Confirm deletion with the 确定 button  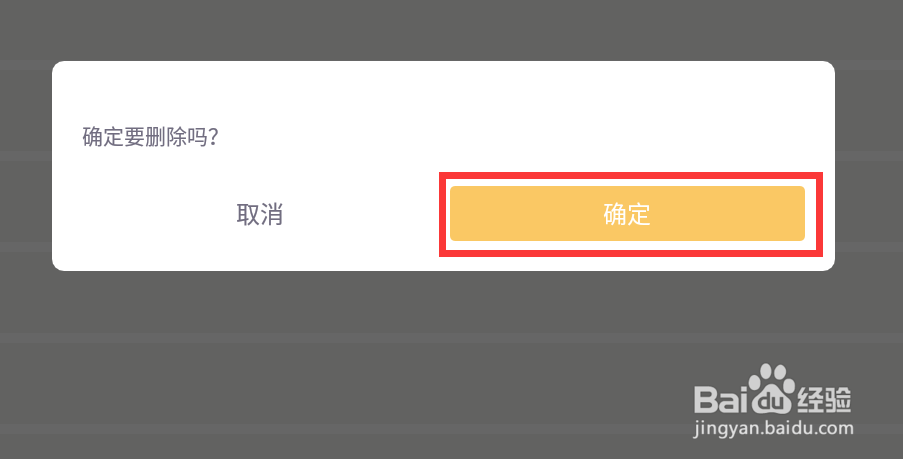[627, 214]
